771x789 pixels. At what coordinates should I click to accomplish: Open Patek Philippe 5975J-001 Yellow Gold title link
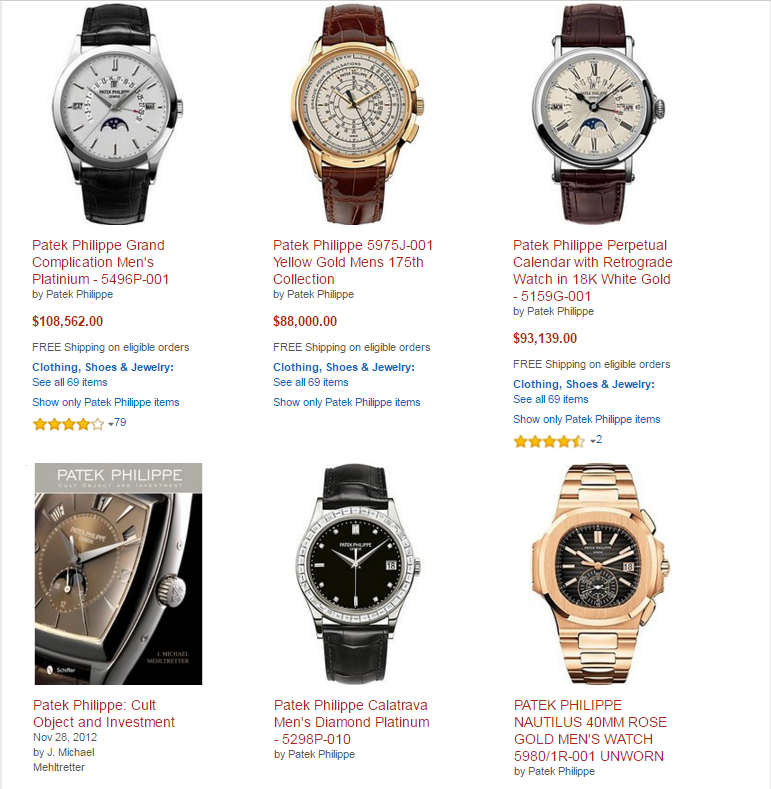click(353, 262)
